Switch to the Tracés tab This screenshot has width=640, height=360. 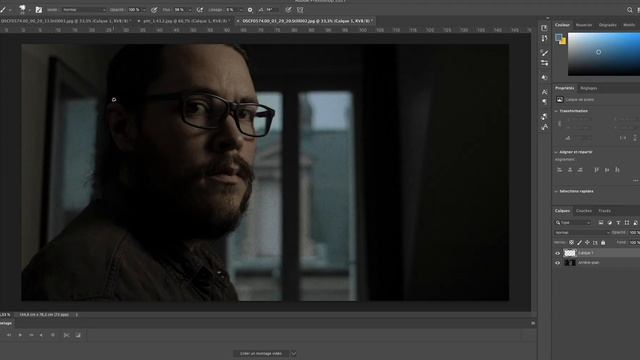point(604,211)
